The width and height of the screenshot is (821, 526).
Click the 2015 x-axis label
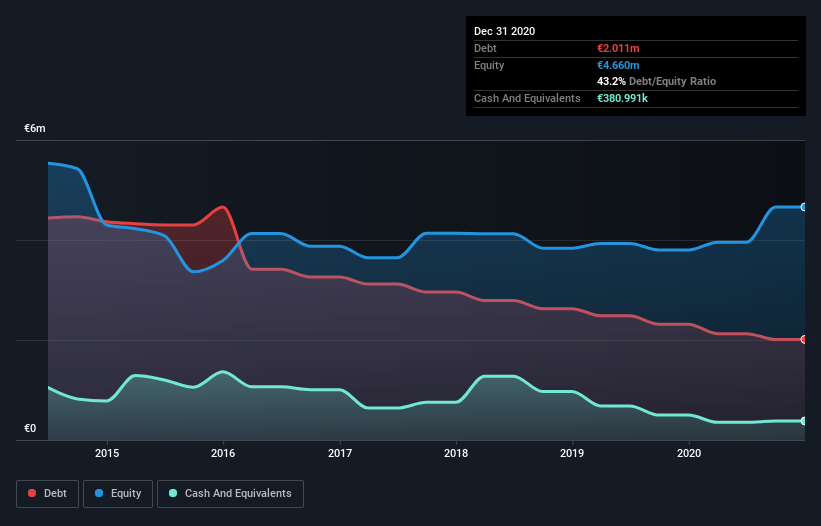[x=107, y=453]
